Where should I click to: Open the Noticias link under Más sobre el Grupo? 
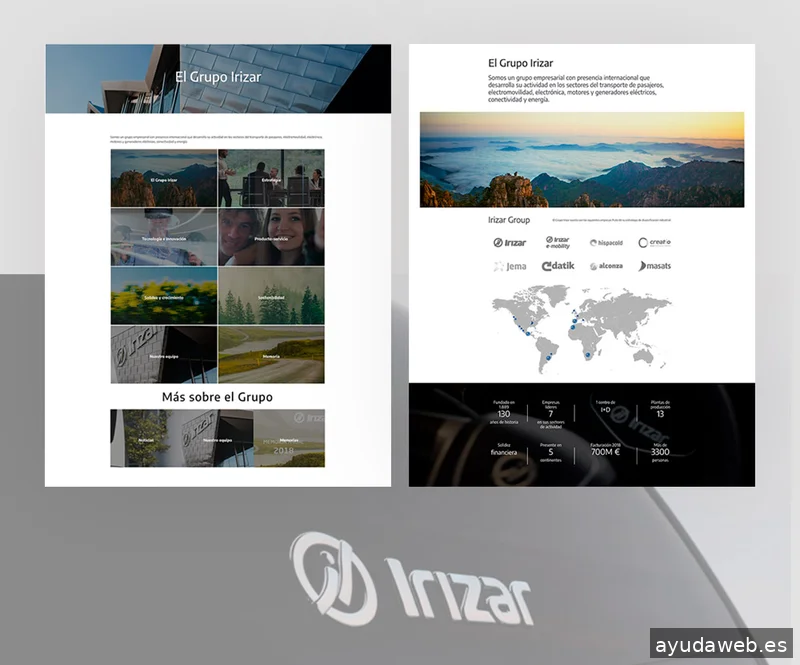click(x=145, y=438)
